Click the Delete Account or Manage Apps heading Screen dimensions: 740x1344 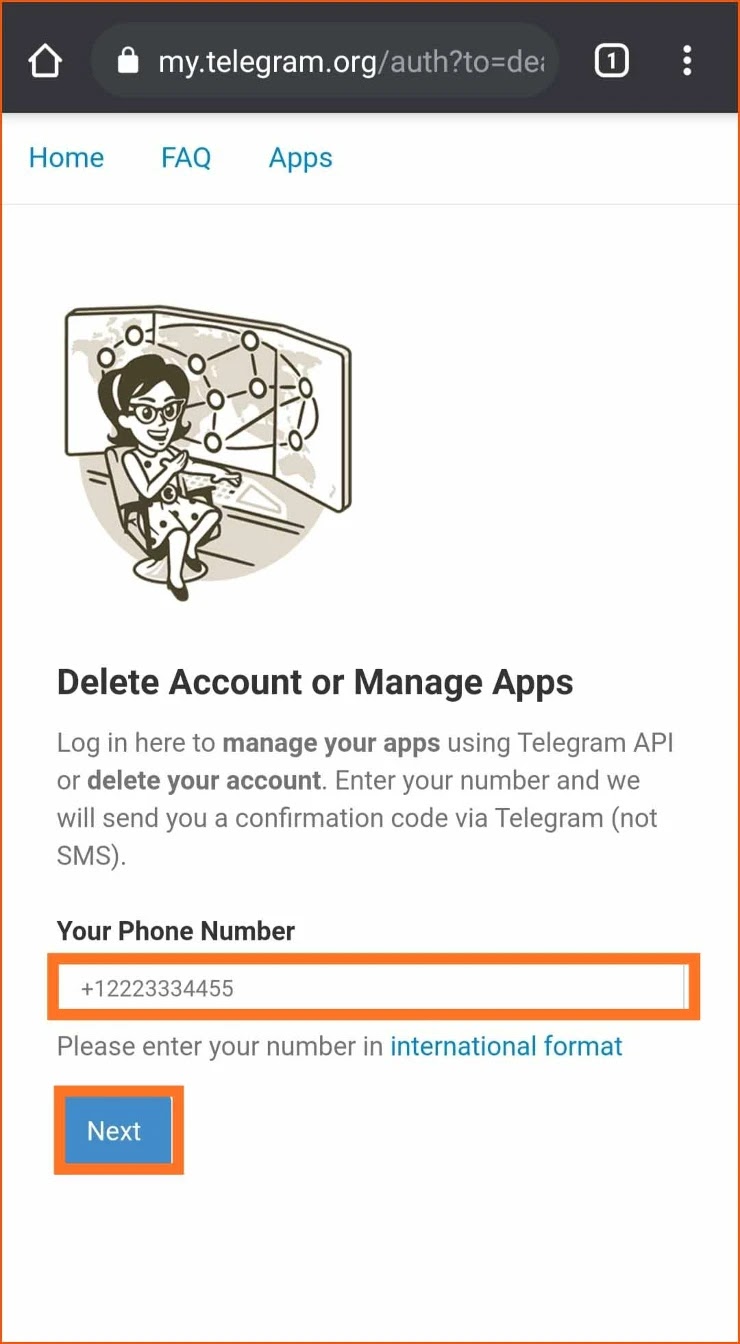click(x=315, y=682)
